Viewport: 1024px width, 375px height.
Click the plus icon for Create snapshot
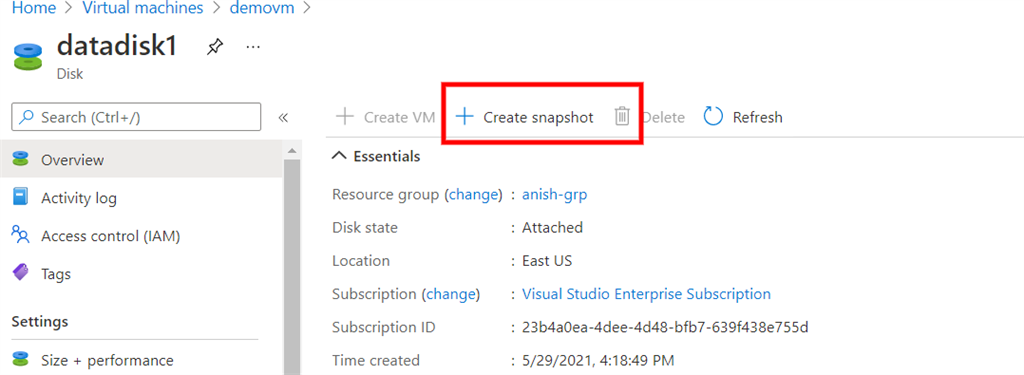click(x=464, y=117)
